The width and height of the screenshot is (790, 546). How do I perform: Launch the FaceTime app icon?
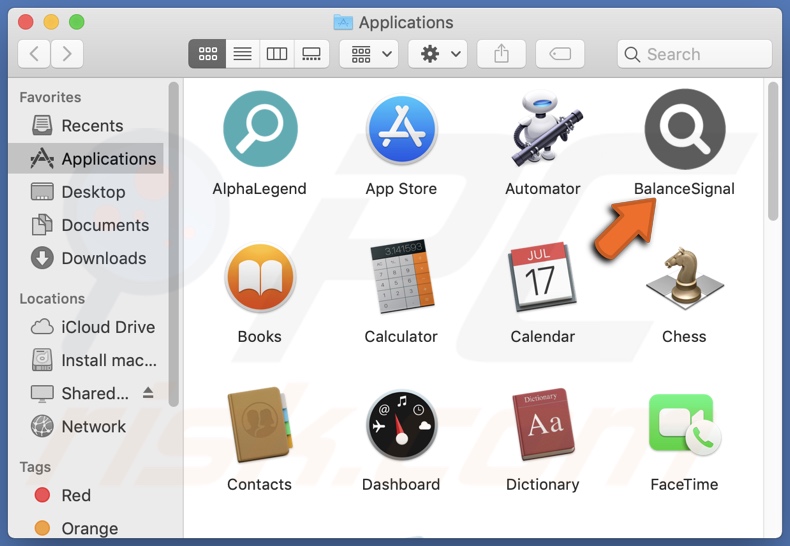click(x=685, y=425)
